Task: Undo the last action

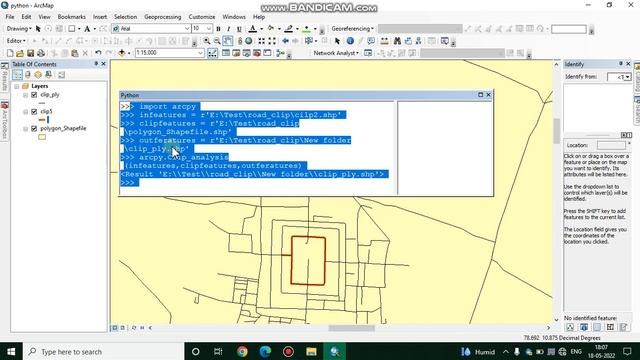Action: (98, 53)
